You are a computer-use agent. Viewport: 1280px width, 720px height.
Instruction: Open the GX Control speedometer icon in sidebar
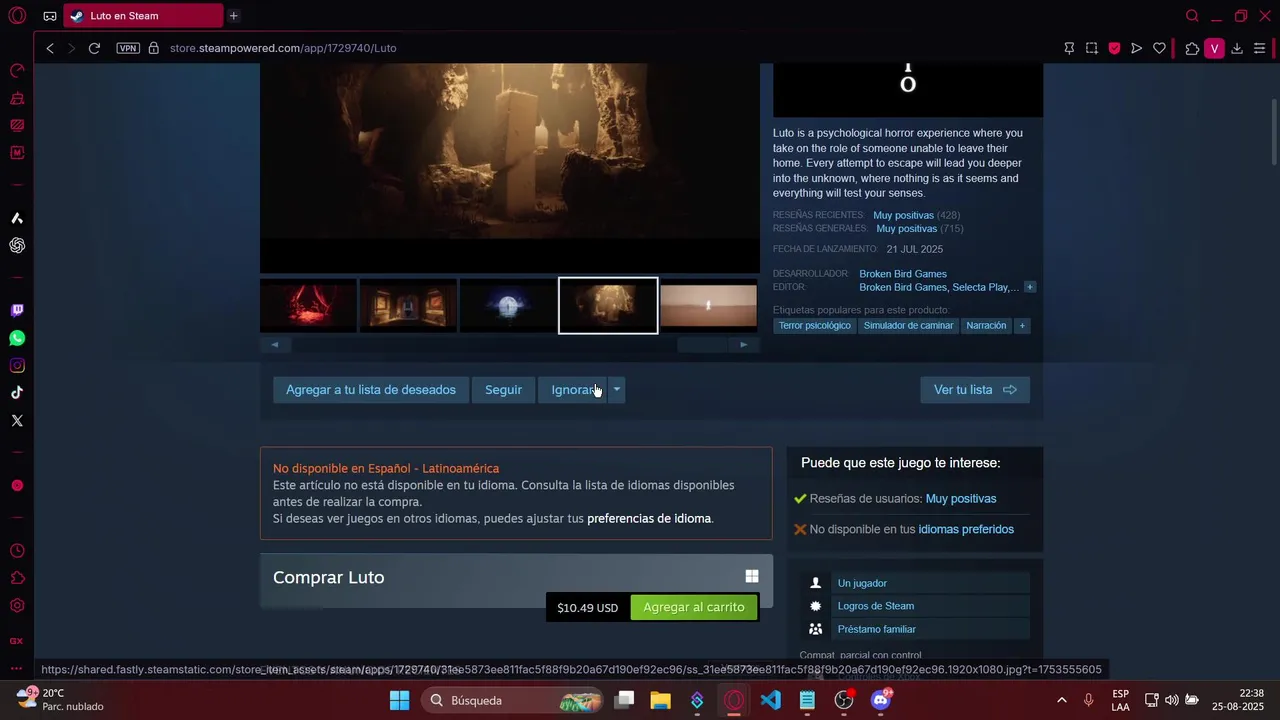pos(17,71)
